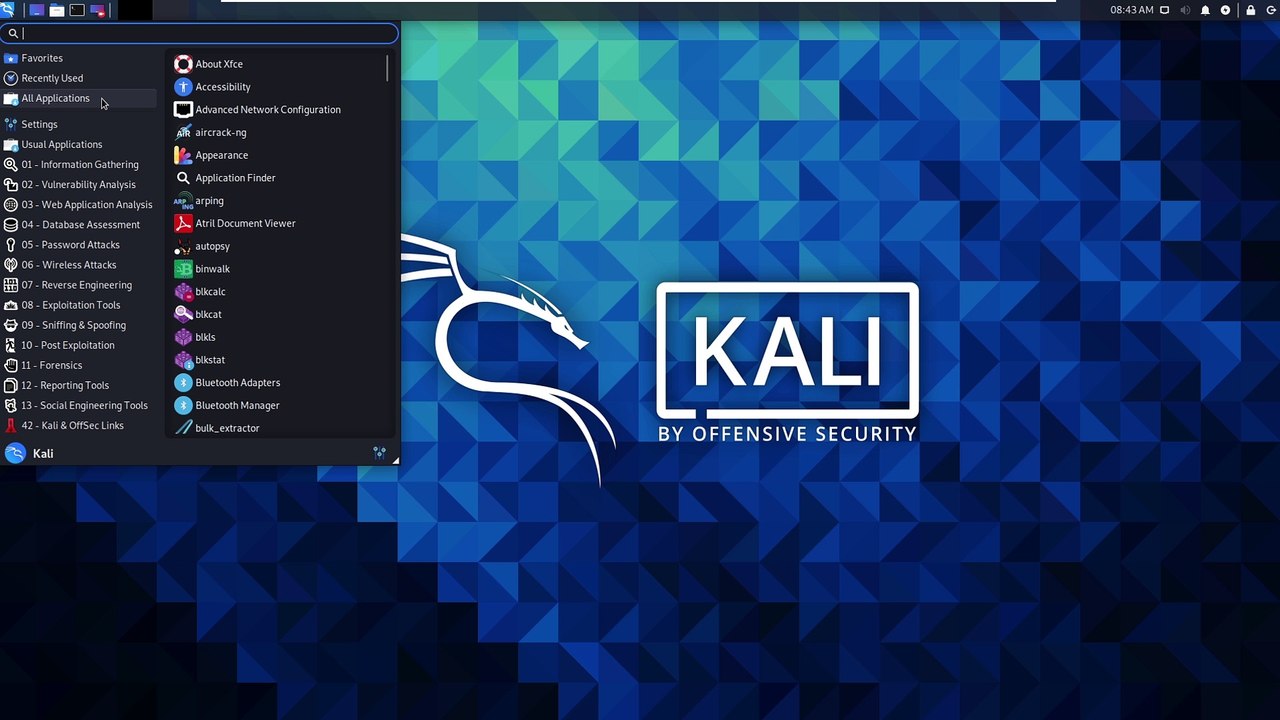Open Atril Document Viewer
This screenshot has height=720, width=1280.
coord(276,223)
